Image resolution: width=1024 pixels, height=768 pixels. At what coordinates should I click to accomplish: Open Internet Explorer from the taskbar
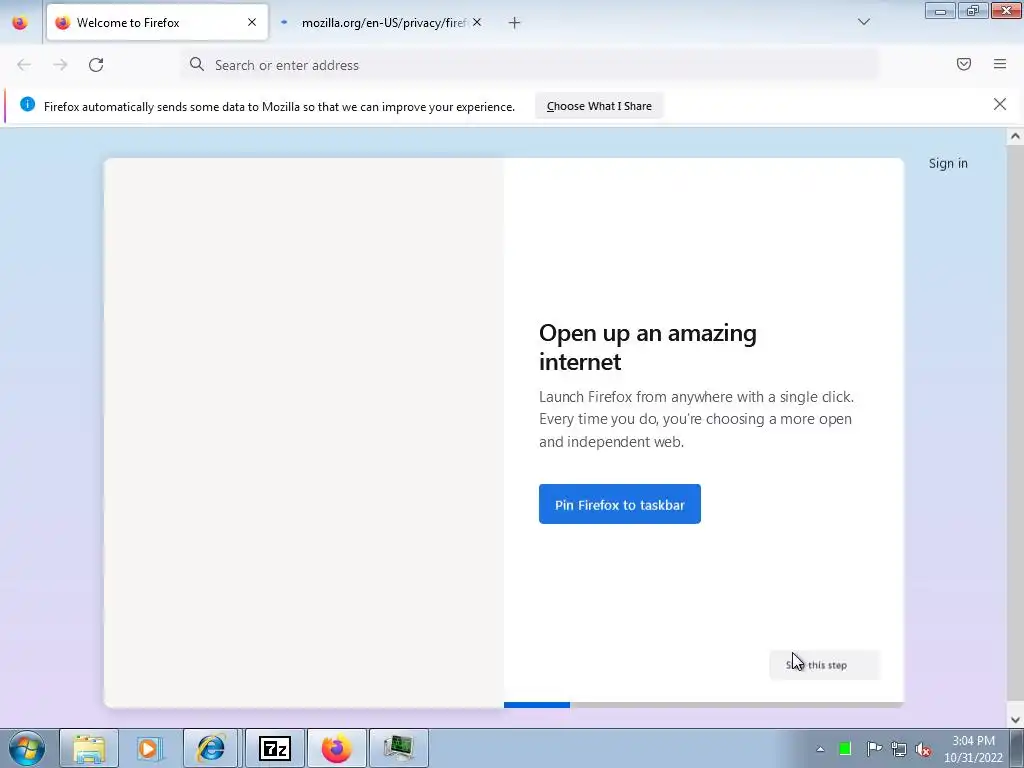[x=211, y=748]
